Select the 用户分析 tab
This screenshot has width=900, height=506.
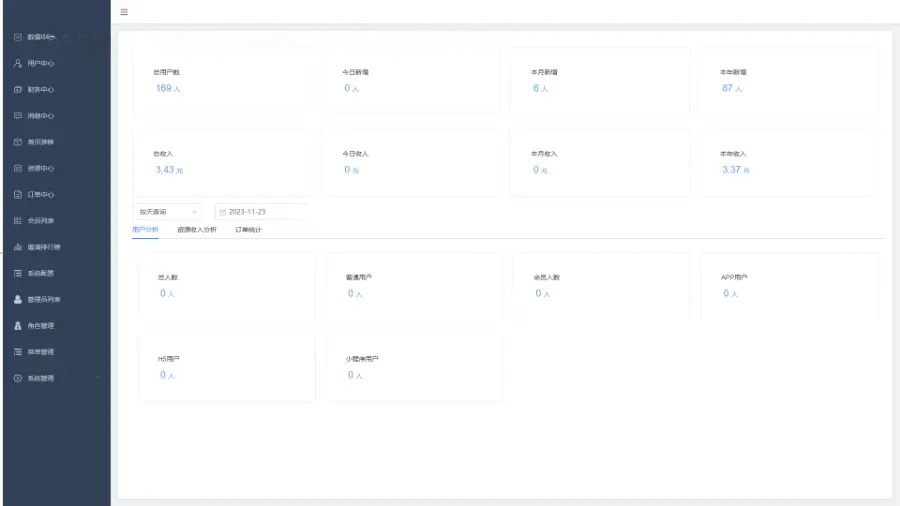click(x=145, y=230)
